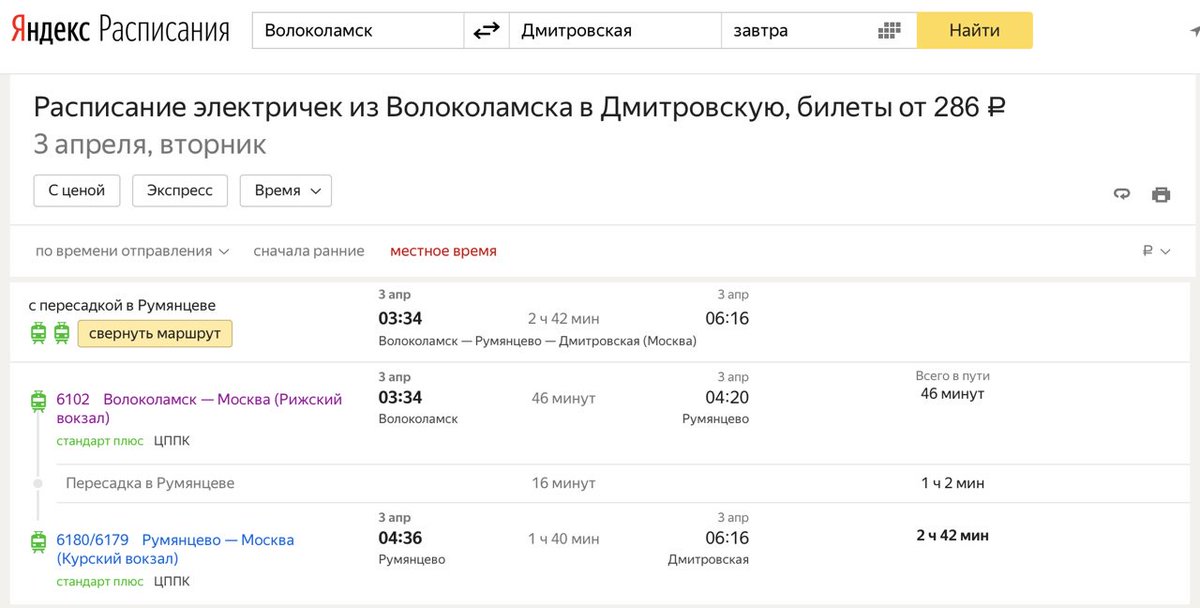Swap departure and arrival stations
This screenshot has height=608, width=1200.
[486, 30]
